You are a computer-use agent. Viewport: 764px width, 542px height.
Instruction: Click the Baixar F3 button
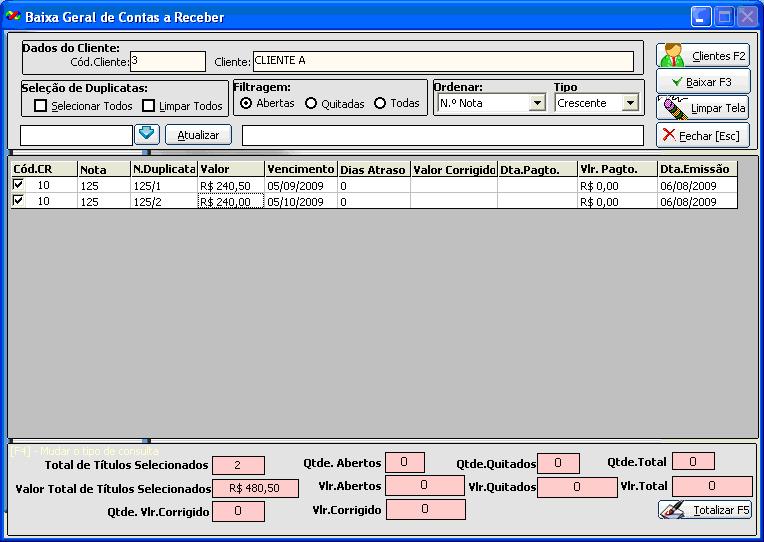703,82
